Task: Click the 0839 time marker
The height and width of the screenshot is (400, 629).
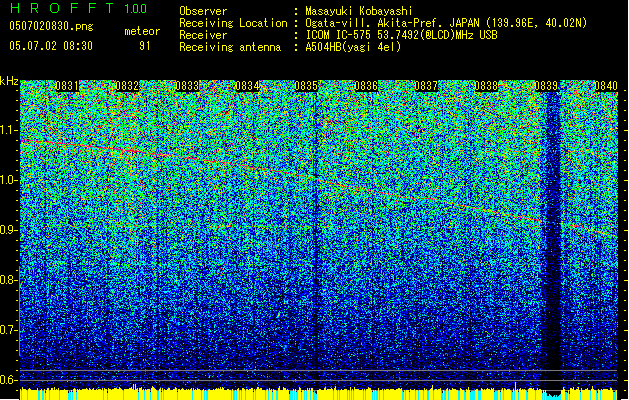Action: (546, 86)
